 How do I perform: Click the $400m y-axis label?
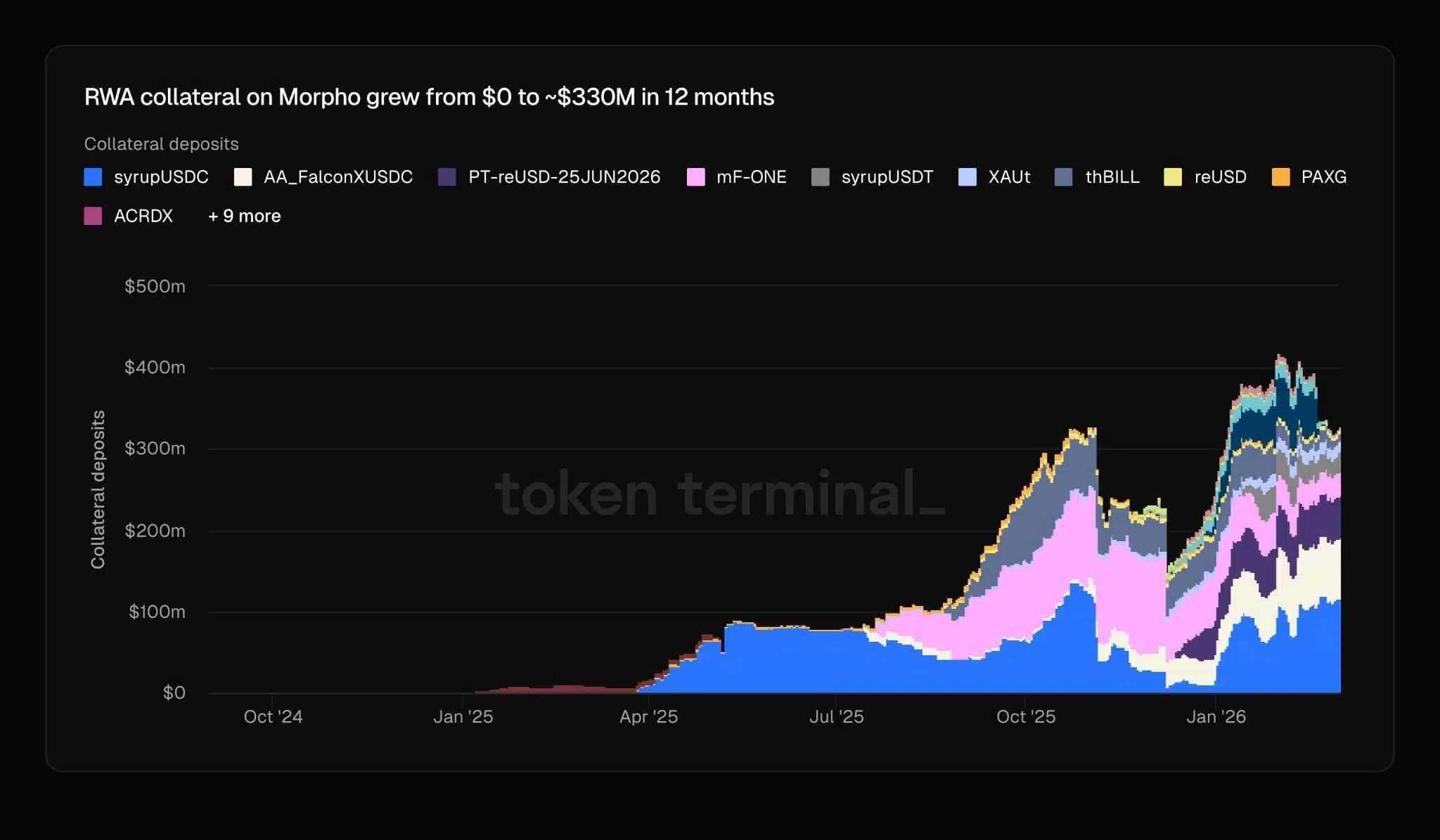[155, 368]
